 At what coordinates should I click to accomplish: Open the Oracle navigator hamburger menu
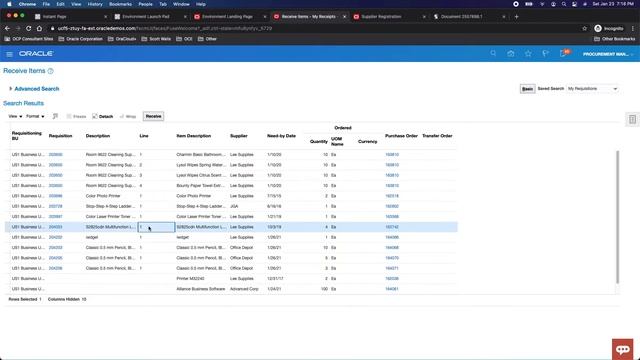(x=9, y=54)
